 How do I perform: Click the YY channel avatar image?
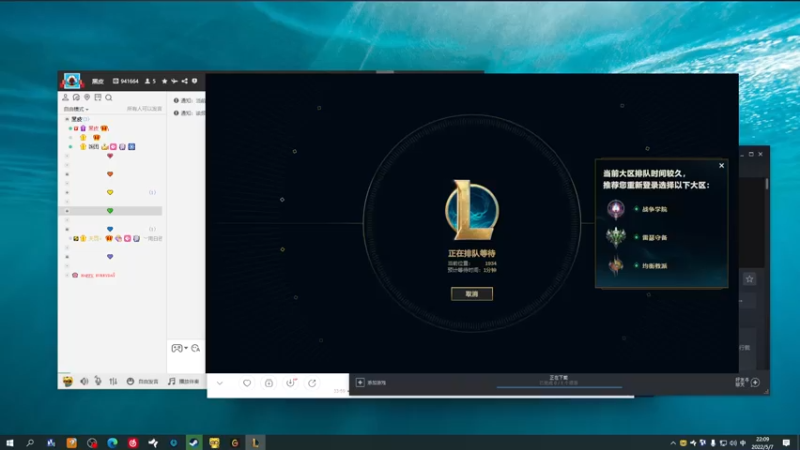pyautogui.click(x=72, y=81)
